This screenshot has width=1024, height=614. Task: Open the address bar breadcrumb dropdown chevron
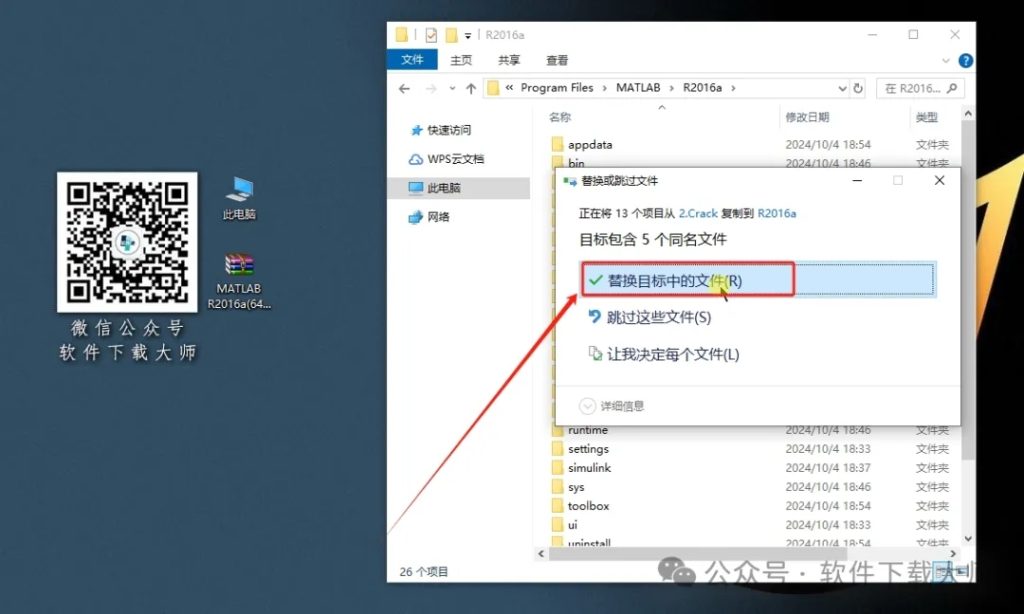(841, 88)
